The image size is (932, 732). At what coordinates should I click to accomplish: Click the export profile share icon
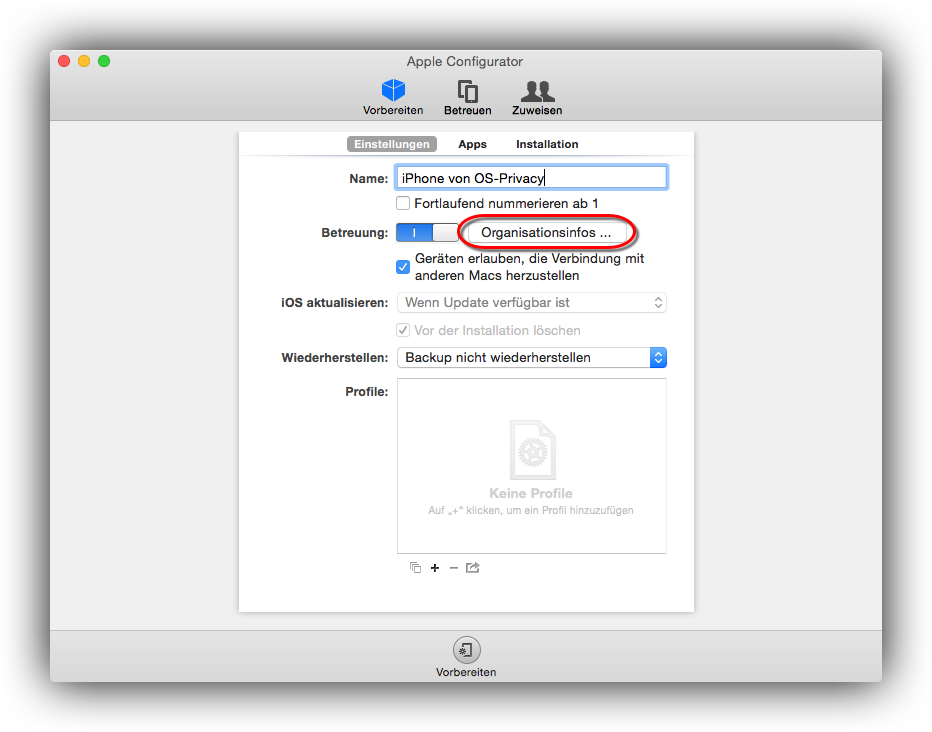click(x=473, y=567)
